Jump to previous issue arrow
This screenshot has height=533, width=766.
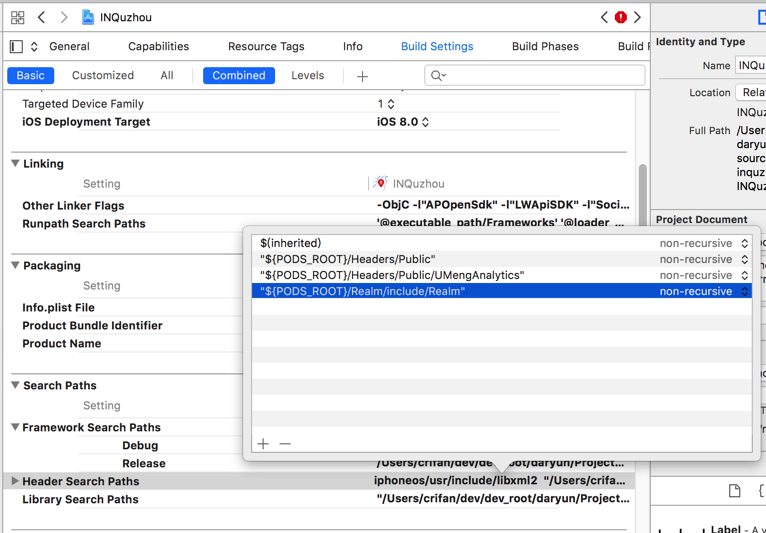604,18
